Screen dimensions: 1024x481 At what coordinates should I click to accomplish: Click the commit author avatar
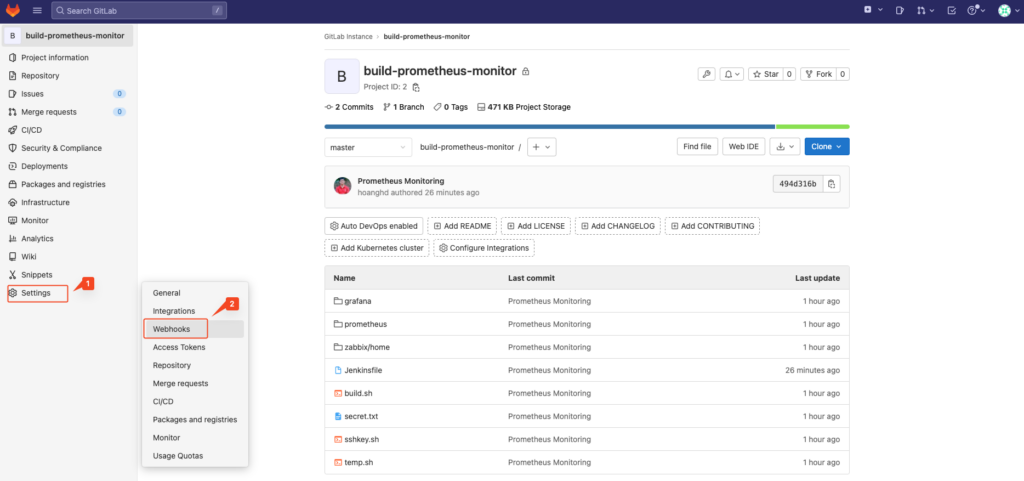pos(342,186)
